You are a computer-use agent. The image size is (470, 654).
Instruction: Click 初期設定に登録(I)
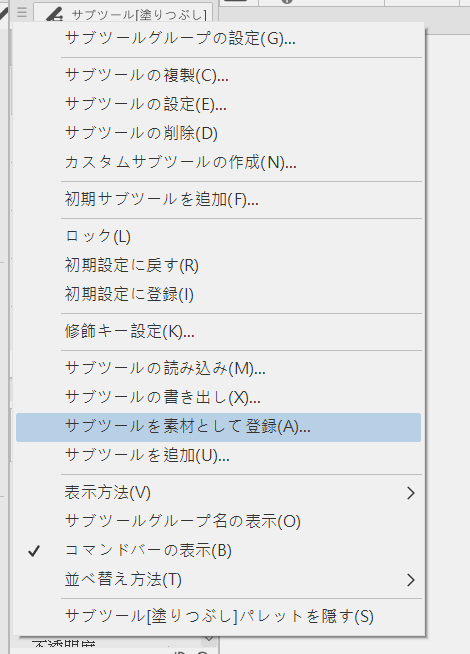219,294
